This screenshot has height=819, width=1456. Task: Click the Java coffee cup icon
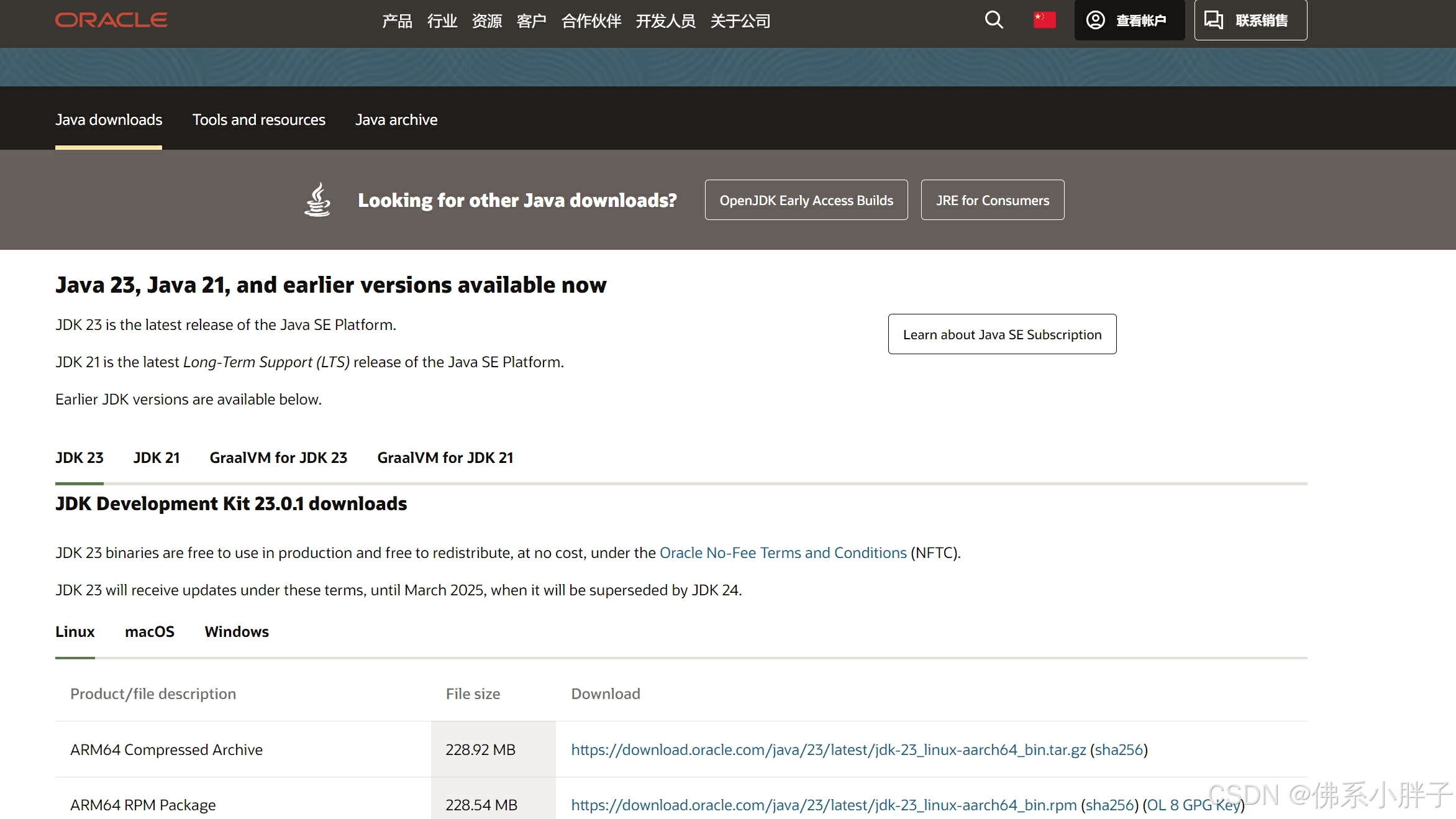(317, 199)
